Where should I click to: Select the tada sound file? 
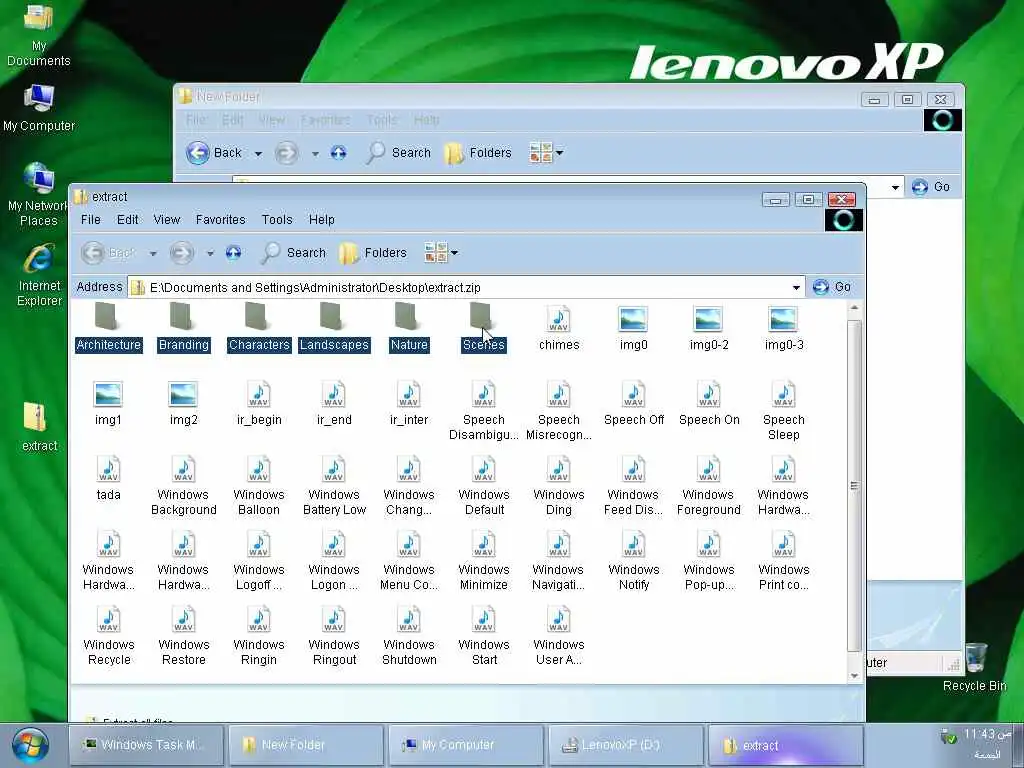pos(108,479)
